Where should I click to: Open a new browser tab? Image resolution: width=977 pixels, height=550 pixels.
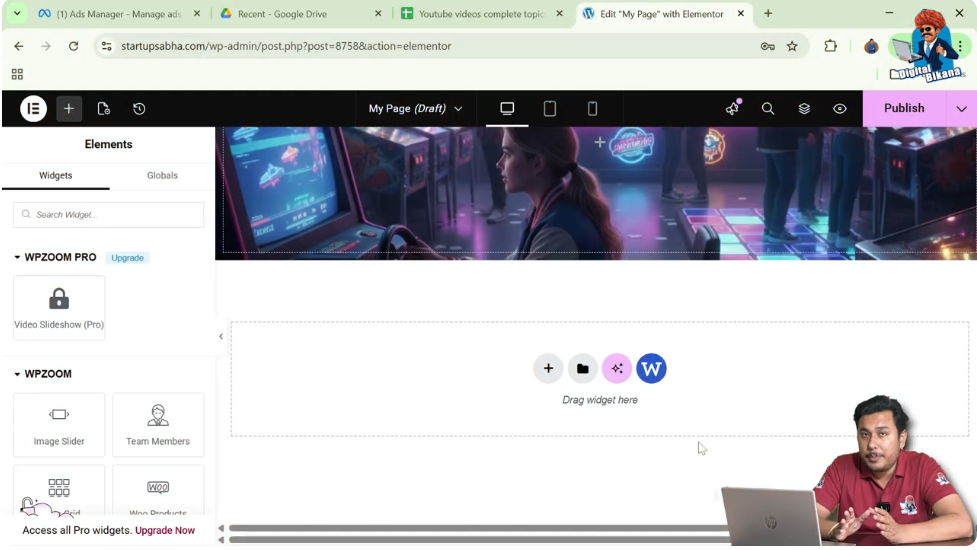pos(768,13)
